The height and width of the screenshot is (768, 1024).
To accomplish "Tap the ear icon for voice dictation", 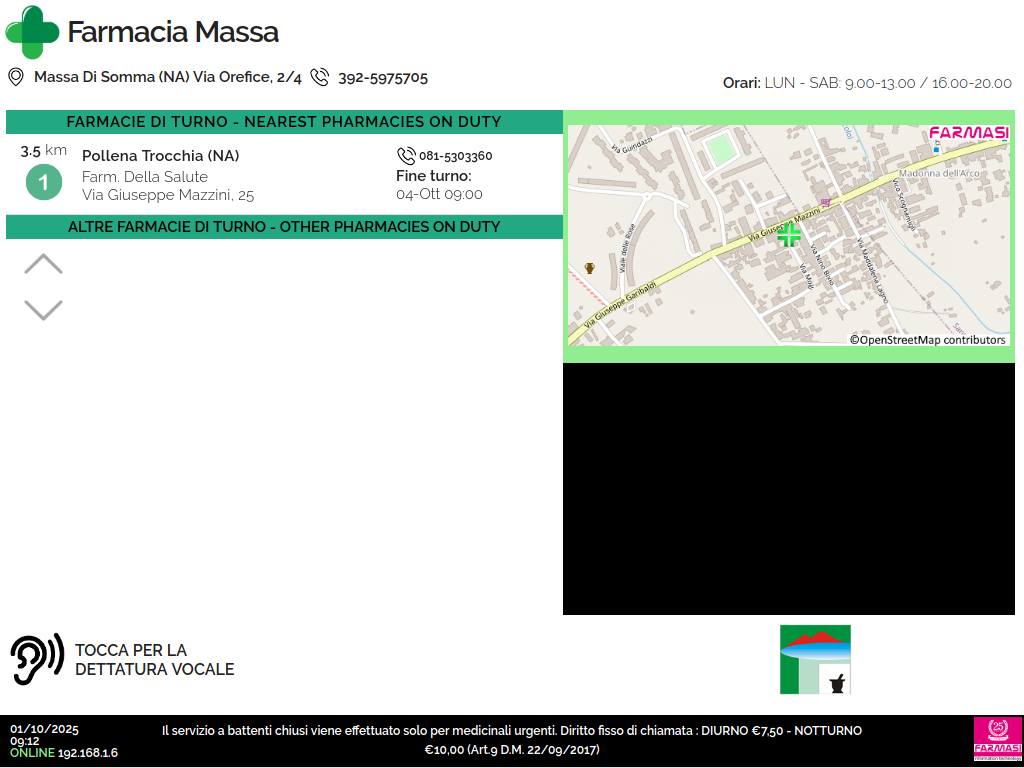I will [36, 660].
